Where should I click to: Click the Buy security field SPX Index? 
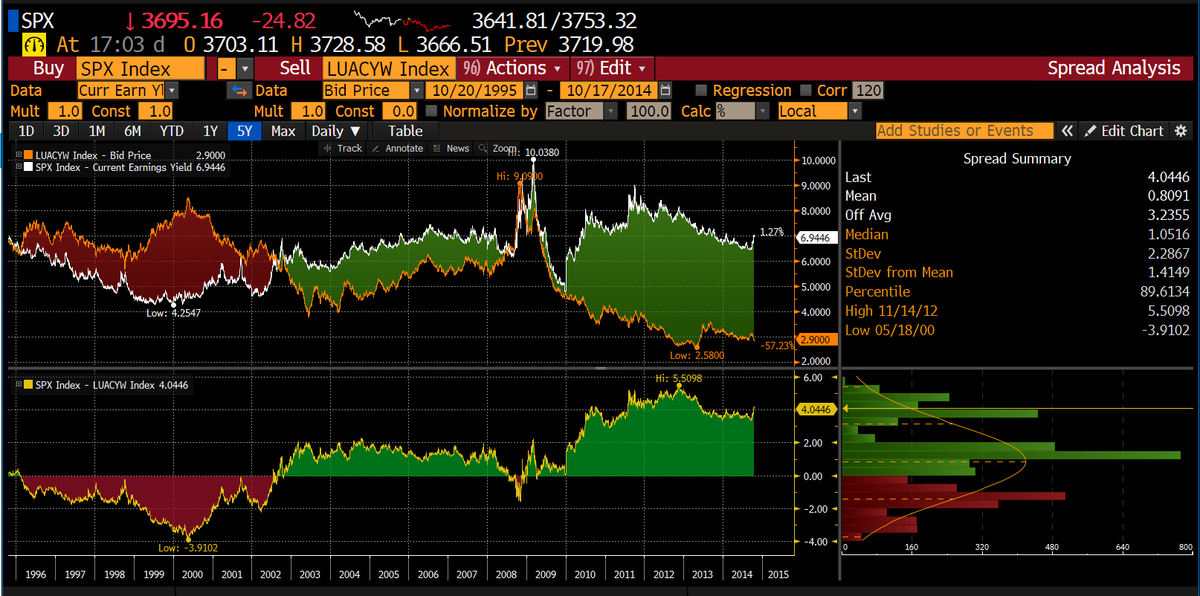[139, 69]
